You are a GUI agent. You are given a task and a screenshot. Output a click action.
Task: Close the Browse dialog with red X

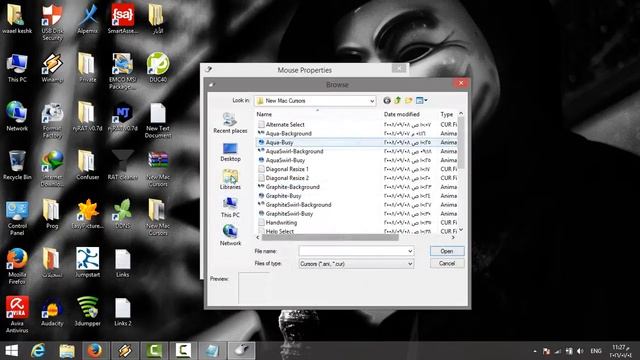461,83
